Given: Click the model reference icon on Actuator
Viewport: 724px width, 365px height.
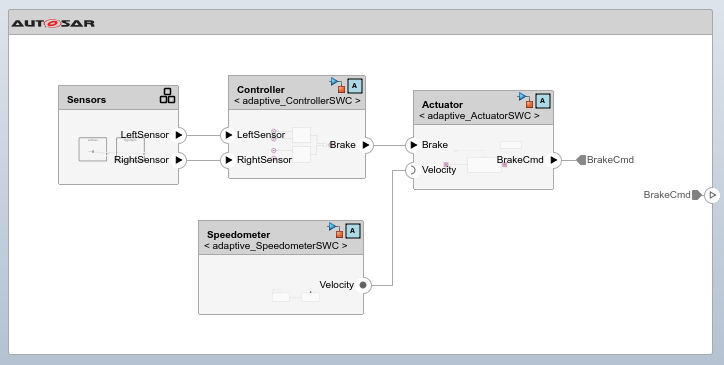Looking at the screenshot, I should click(525, 100).
